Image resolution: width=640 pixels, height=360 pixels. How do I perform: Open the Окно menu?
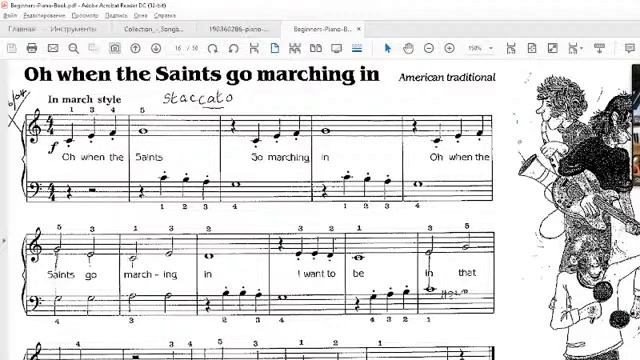(140, 16)
